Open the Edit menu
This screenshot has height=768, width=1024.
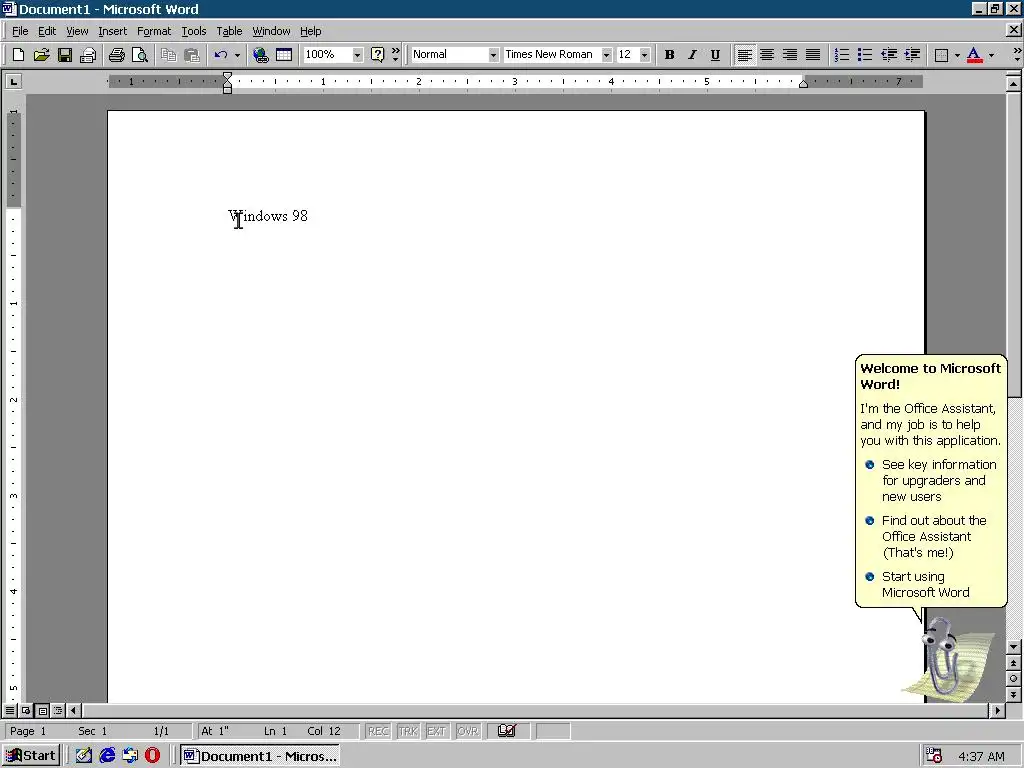(x=46, y=31)
